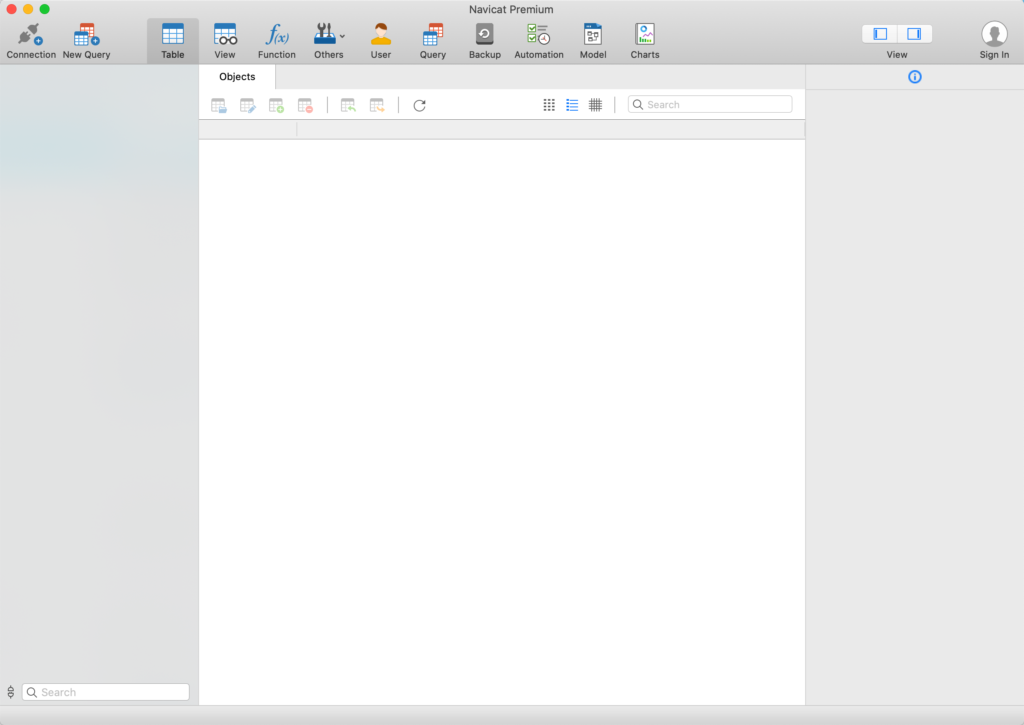Select the Table toolbar button
The width and height of the screenshot is (1024, 725).
pyautogui.click(x=172, y=40)
